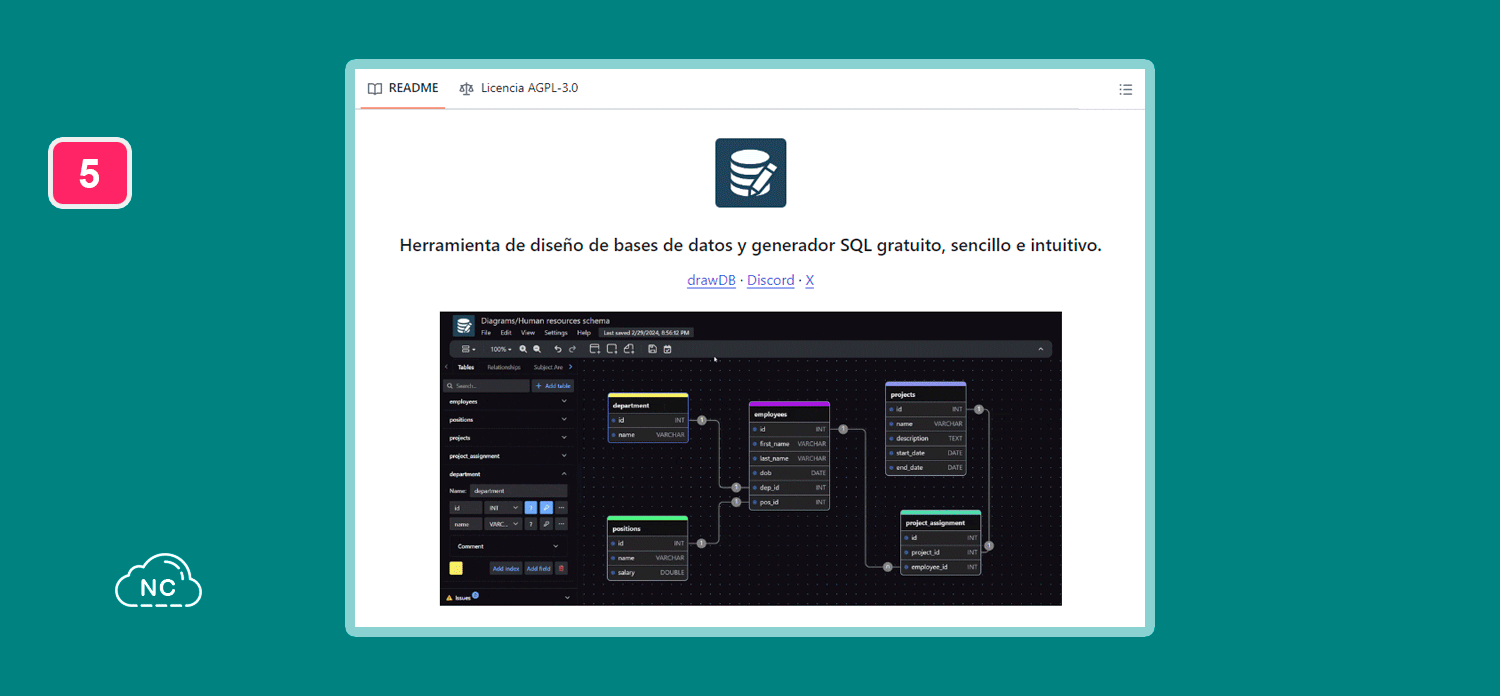Click the undo arrow icon
This screenshot has width=1500, height=696.
click(x=558, y=349)
